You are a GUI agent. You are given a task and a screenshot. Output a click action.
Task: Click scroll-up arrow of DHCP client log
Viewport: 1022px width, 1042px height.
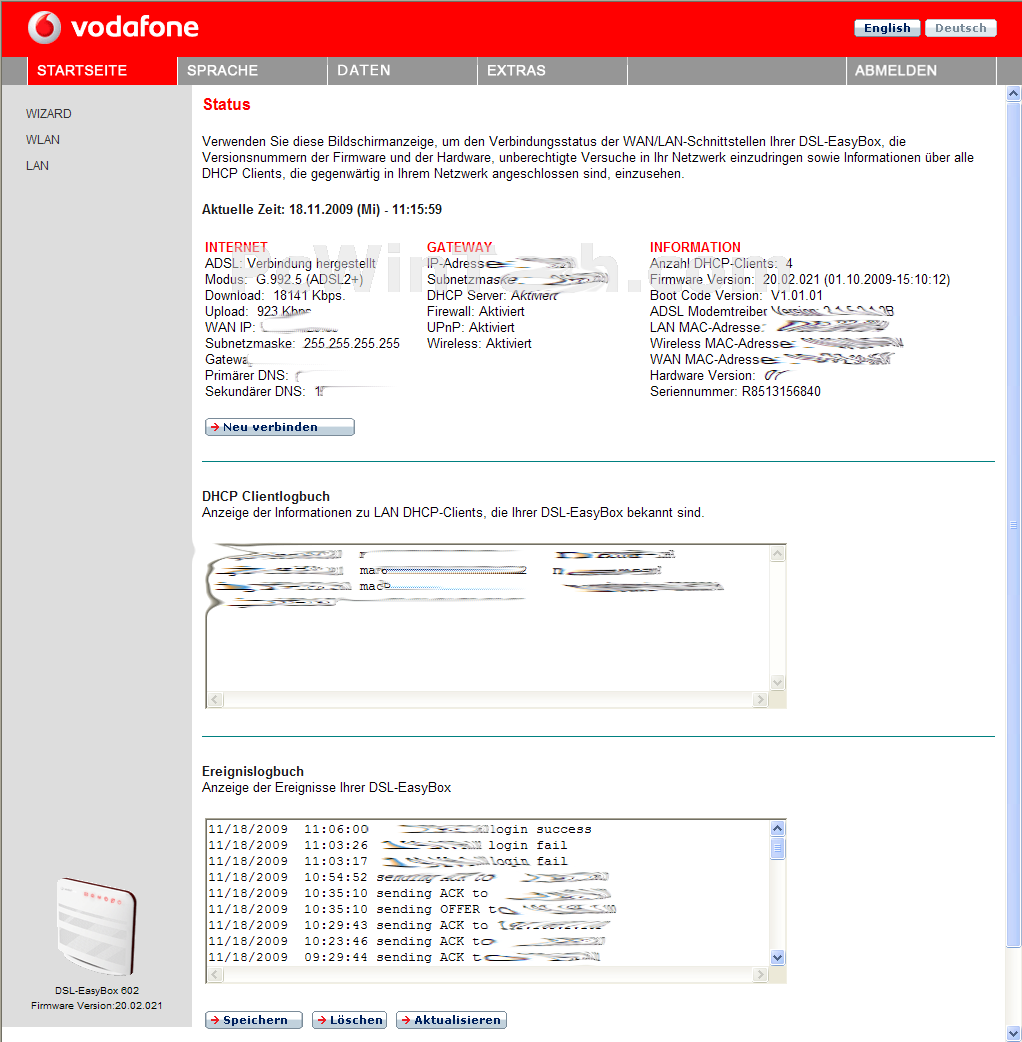point(777,554)
